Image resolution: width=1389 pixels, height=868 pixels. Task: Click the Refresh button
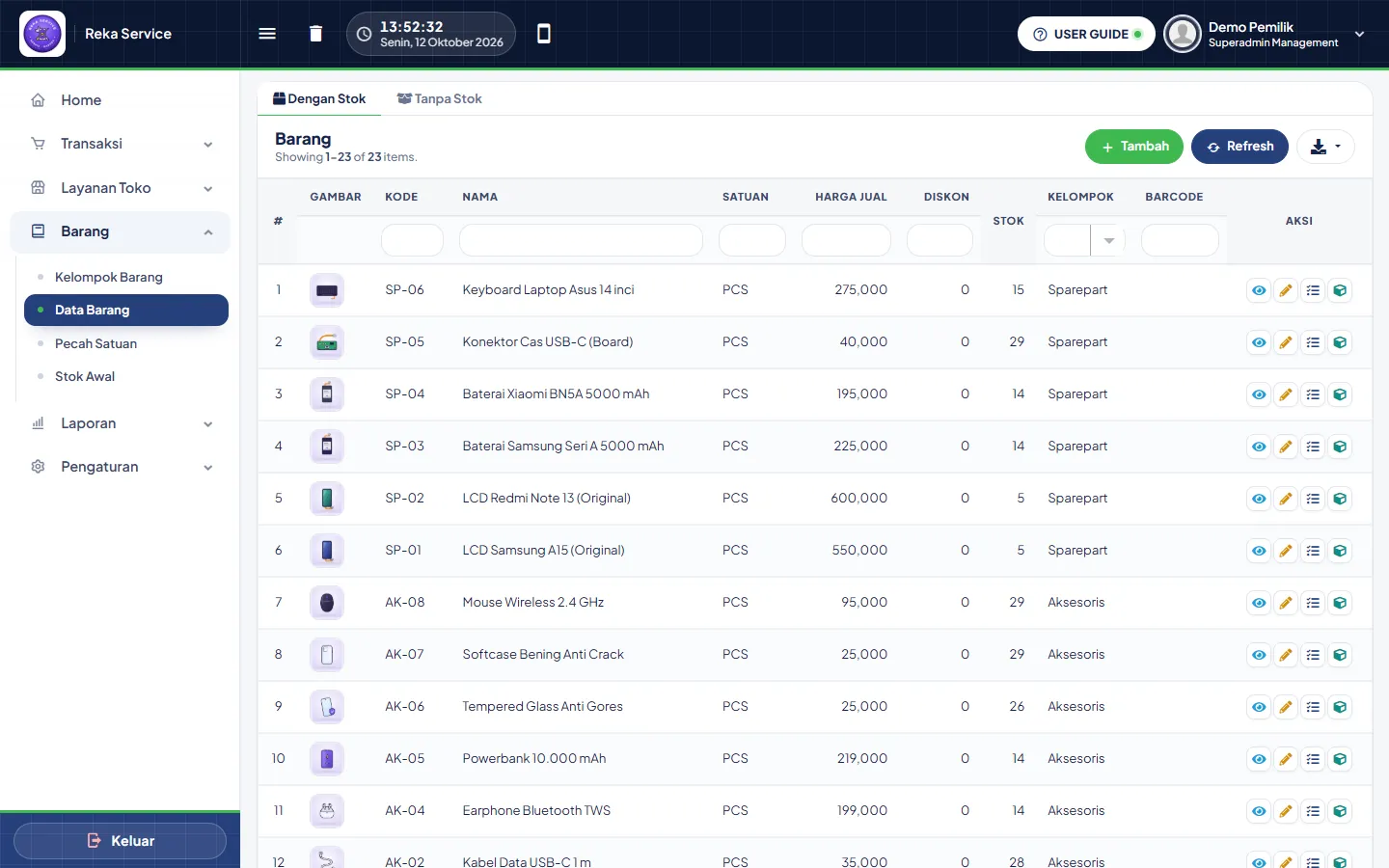tap(1239, 147)
